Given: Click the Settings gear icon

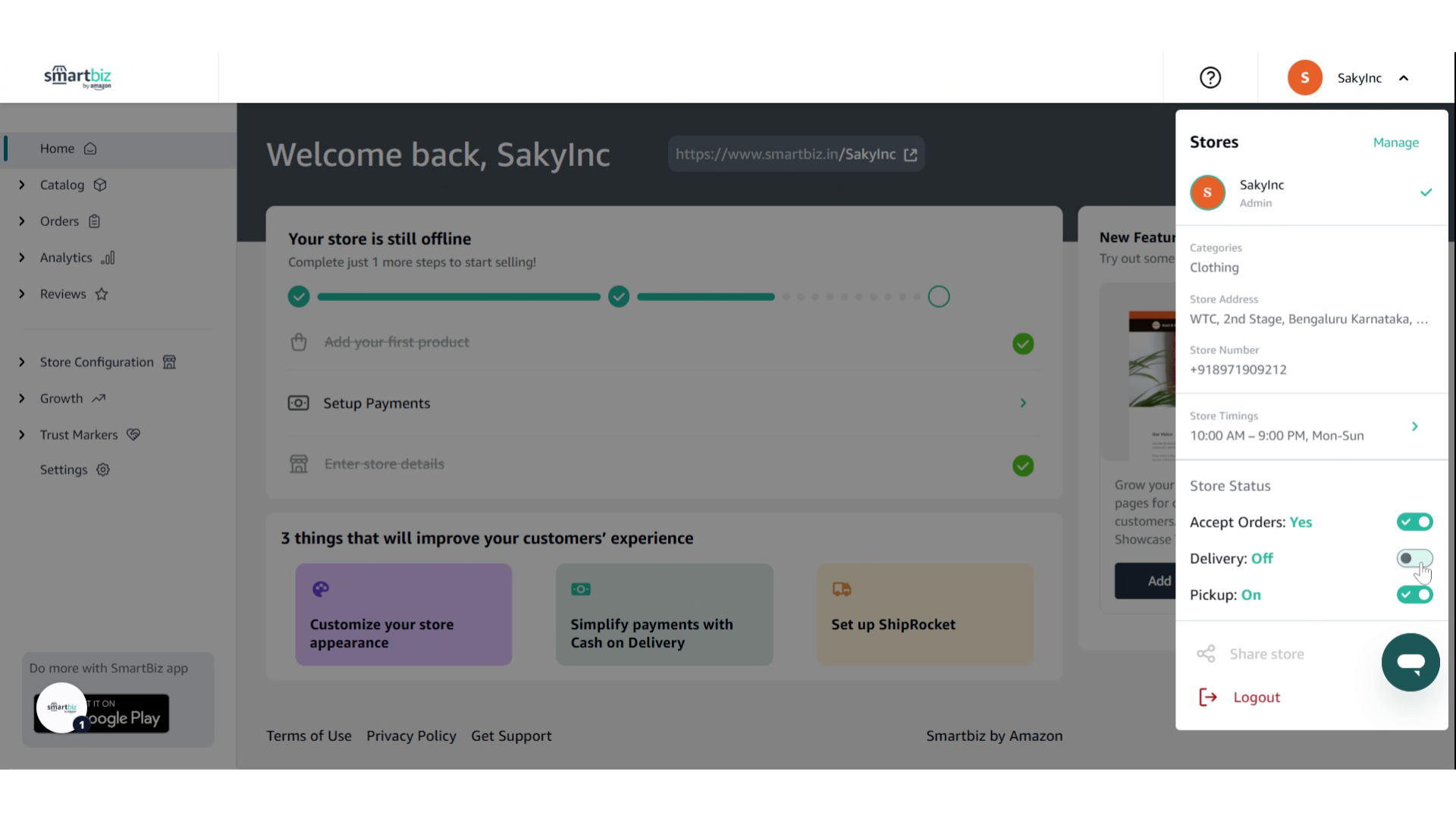Looking at the screenshot, I should click(103, 469).
